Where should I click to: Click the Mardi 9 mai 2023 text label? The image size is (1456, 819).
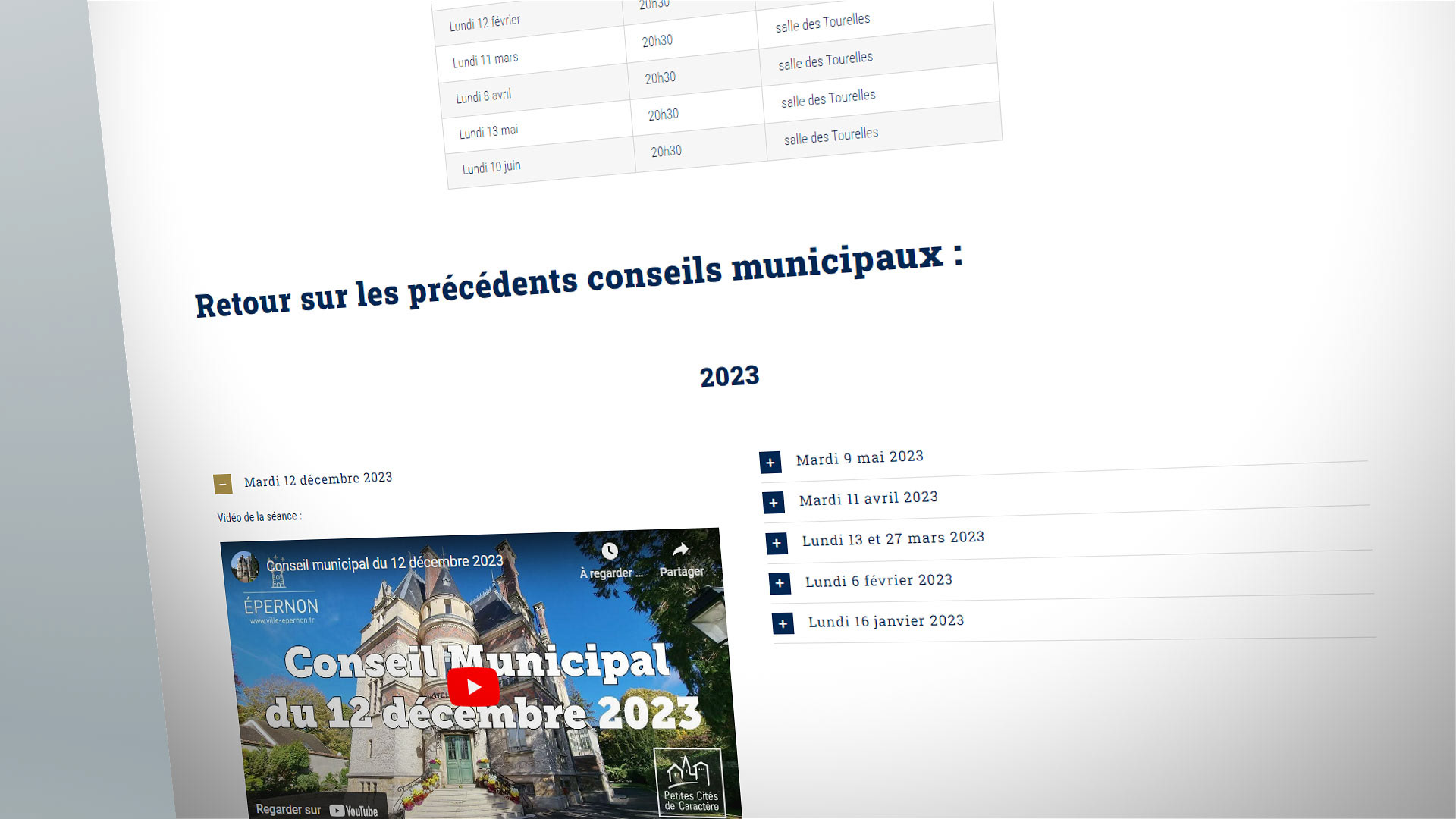(x=859, y=457)
